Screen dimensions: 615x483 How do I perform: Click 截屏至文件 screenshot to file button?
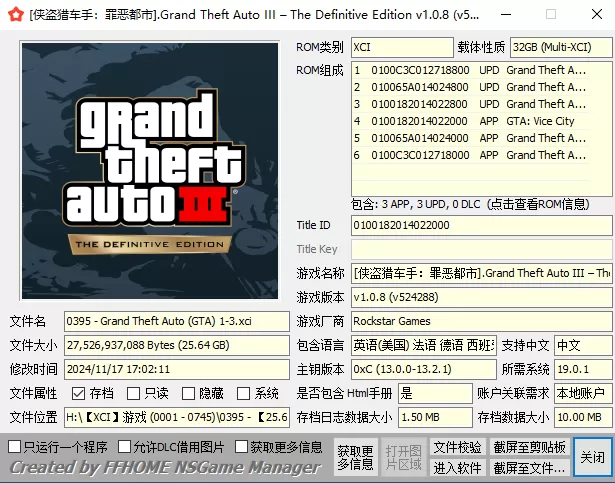click(529, 467)
